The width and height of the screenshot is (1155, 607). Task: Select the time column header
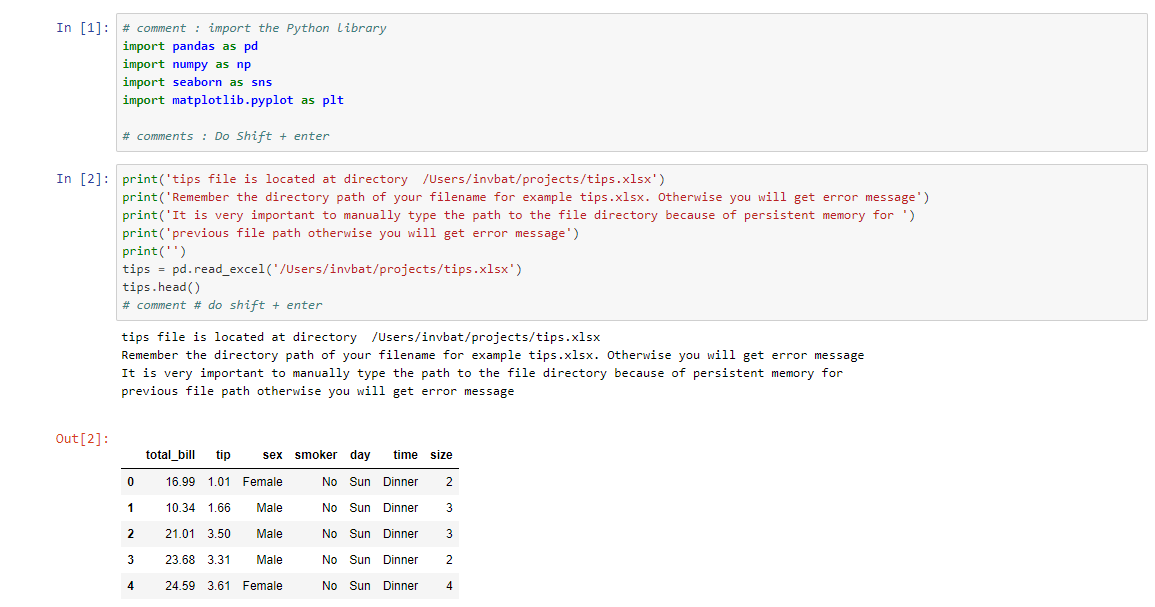(405, 455)
